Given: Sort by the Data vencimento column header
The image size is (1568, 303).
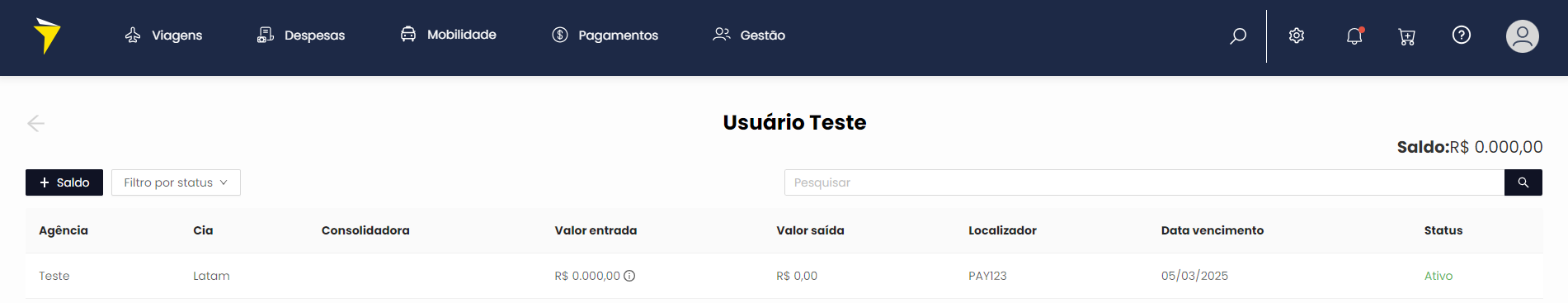Looking at the screenshot, I should (1212, 230).
